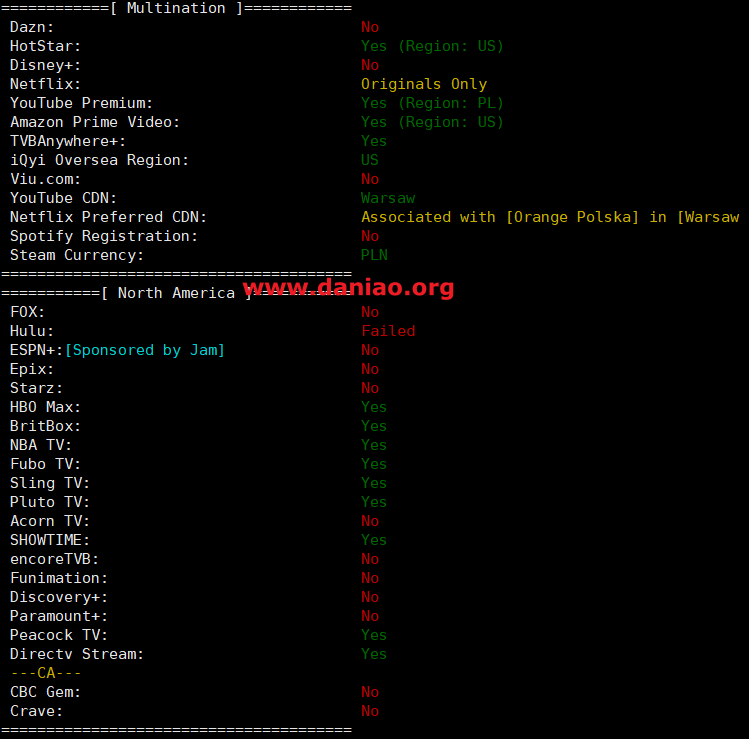
Task: Click the "Starz:" label
Action: coord(36,388)
